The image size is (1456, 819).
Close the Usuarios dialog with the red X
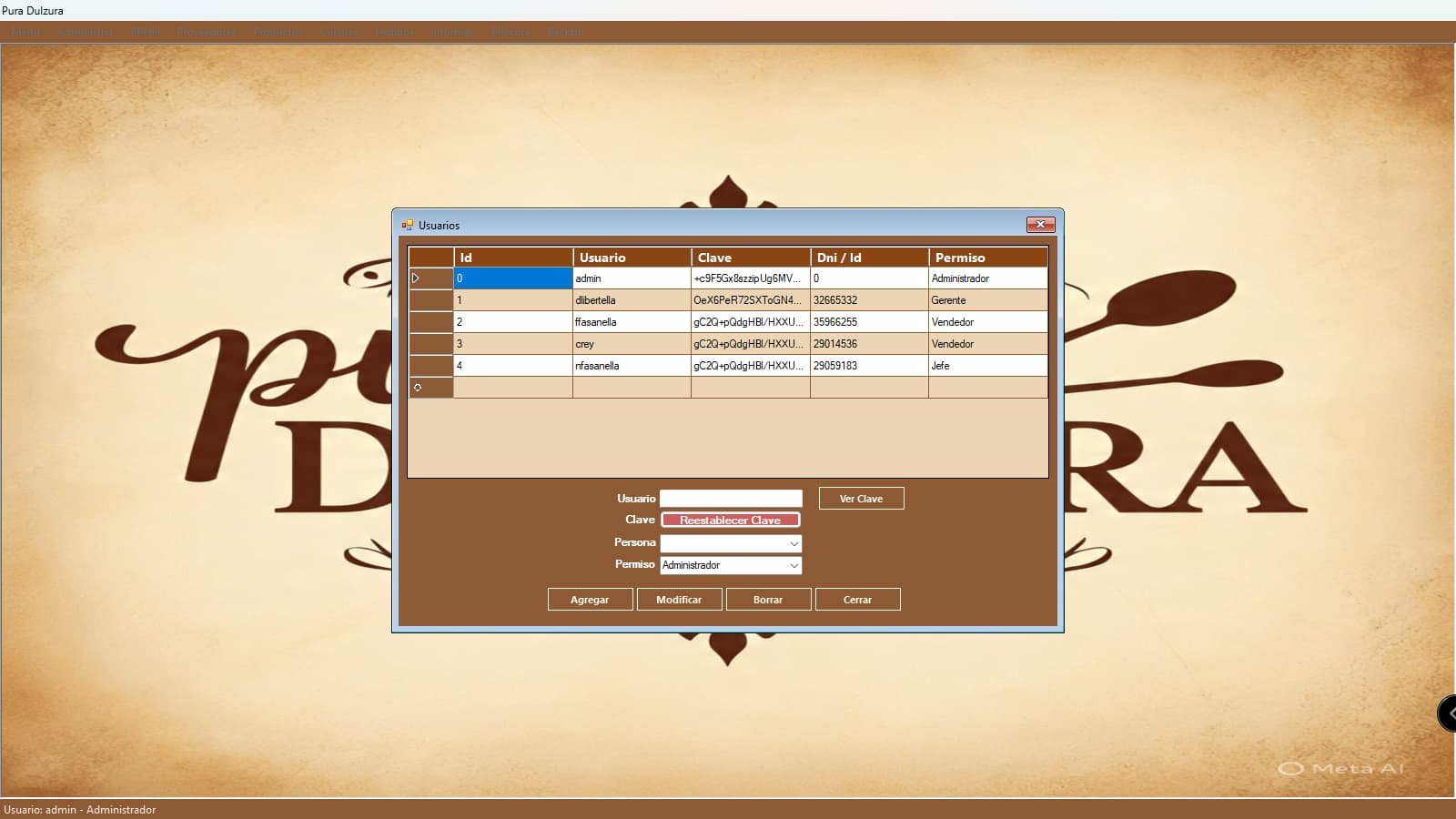point(1040,225)
